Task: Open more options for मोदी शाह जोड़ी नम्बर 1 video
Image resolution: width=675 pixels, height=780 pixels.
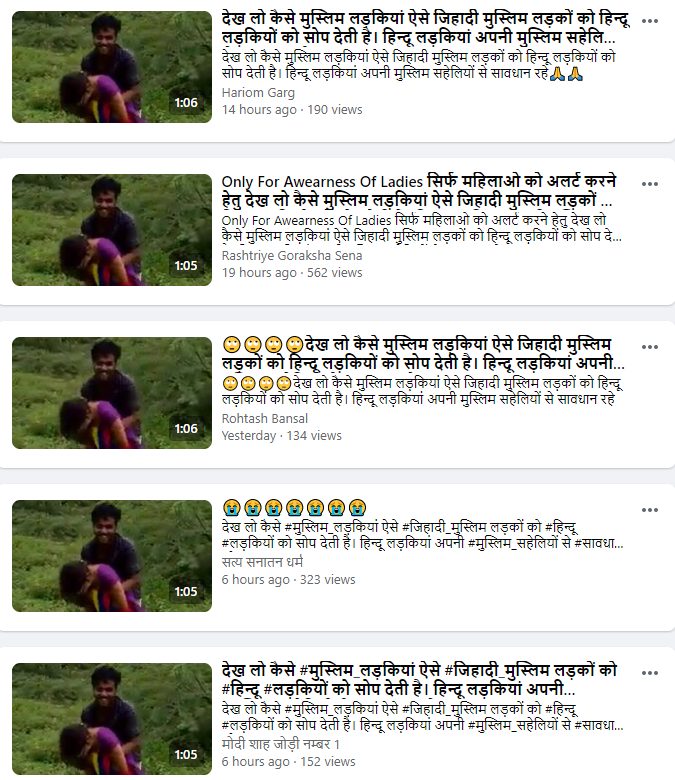Action: (650, 673)
